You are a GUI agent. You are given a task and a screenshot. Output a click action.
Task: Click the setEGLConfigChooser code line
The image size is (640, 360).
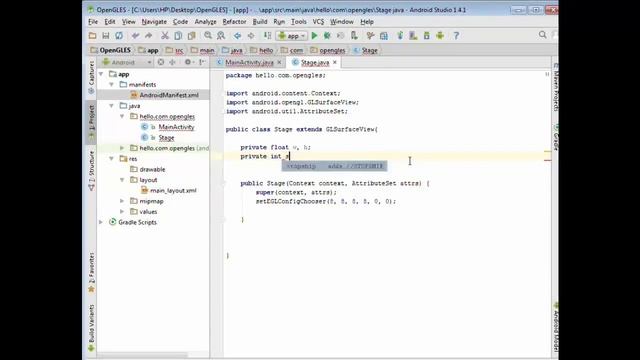tap(326, 201)
